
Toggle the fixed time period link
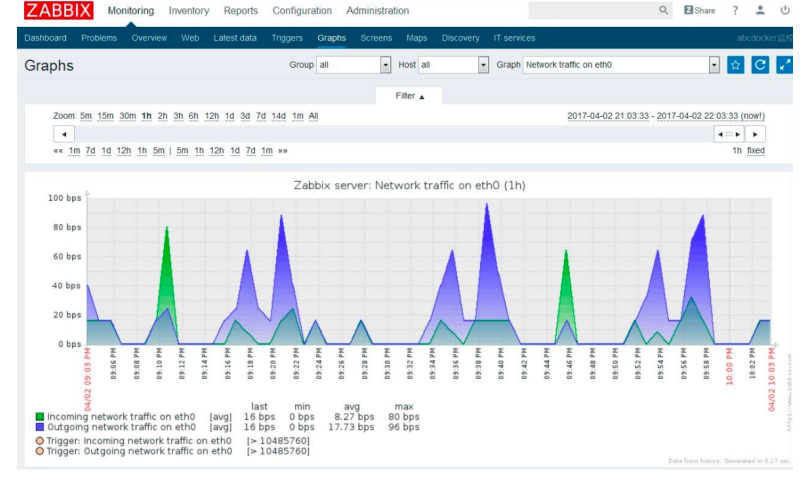tap(756, 151)
